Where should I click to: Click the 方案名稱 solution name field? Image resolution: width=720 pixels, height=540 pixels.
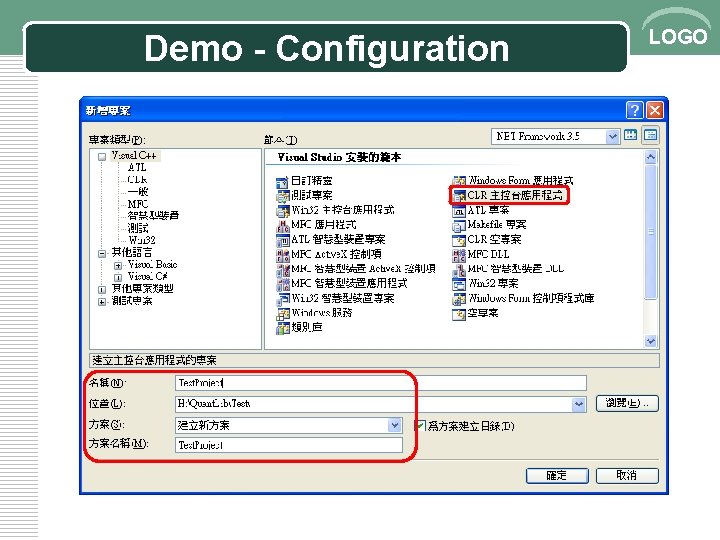point(289,445)
